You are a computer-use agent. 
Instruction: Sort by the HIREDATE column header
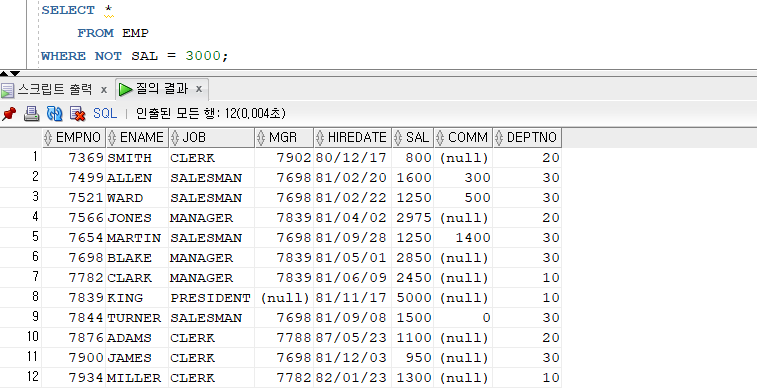(x=353, y=138)
